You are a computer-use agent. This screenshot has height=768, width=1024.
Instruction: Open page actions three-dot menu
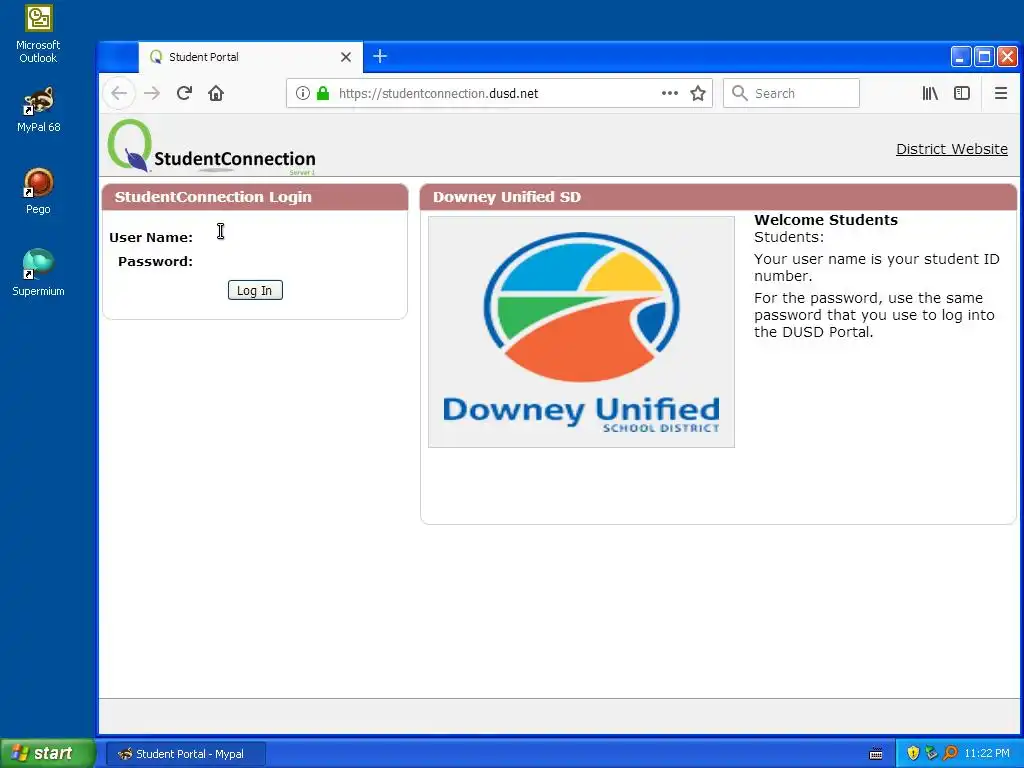[x=669, y=93]
